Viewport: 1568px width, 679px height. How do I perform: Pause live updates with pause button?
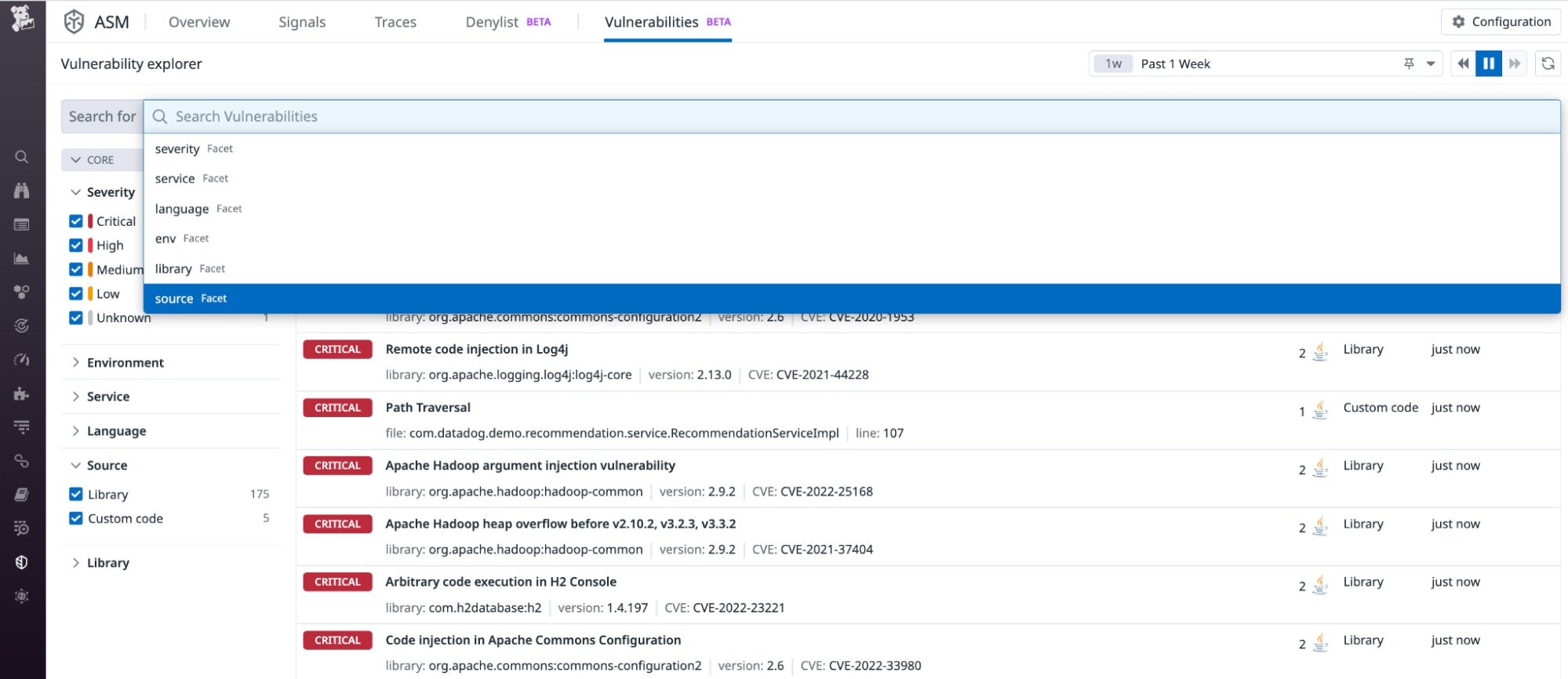[x=1489, y=64]
